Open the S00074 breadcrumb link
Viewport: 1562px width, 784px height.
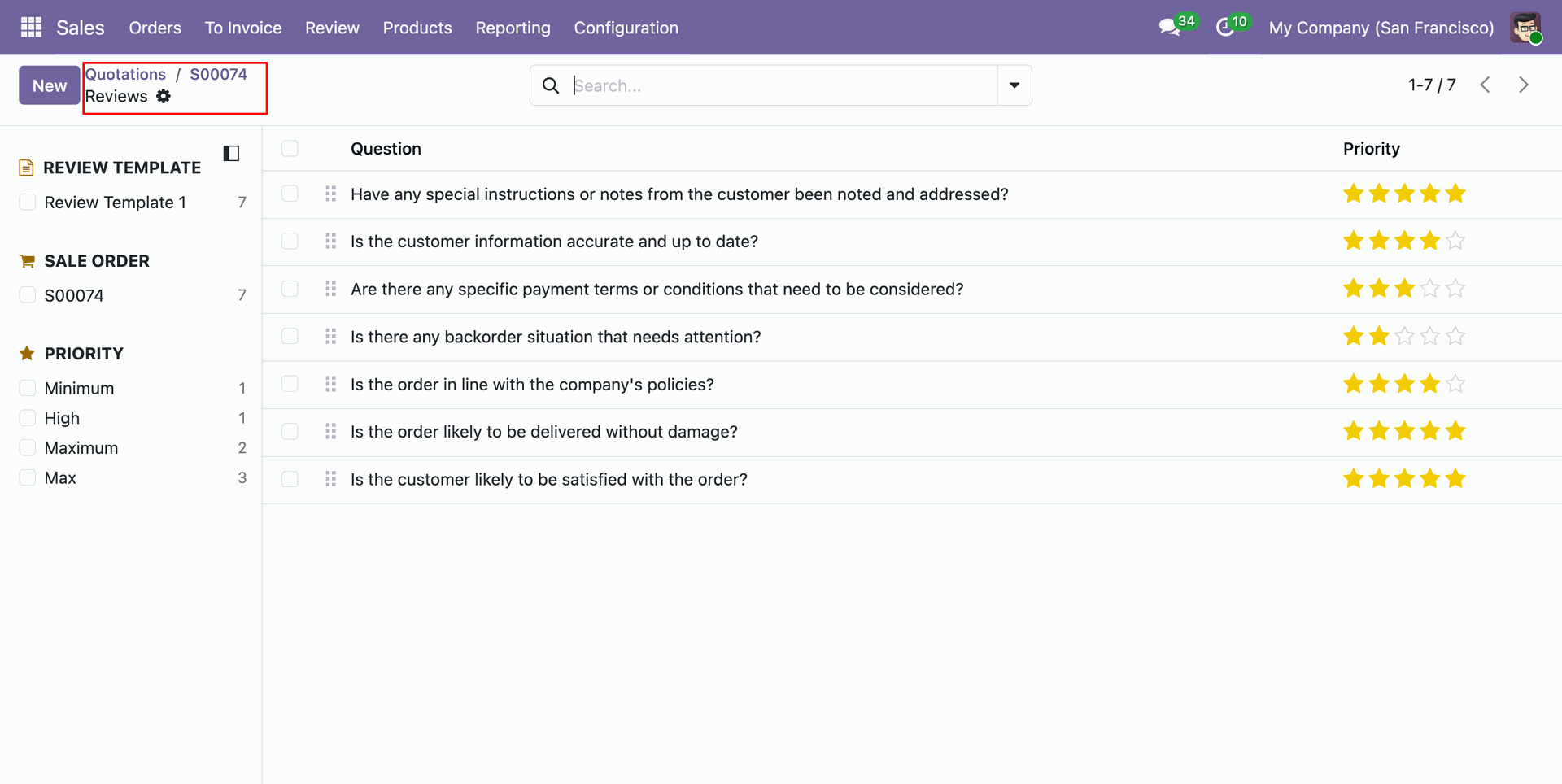tap(218, 74)
